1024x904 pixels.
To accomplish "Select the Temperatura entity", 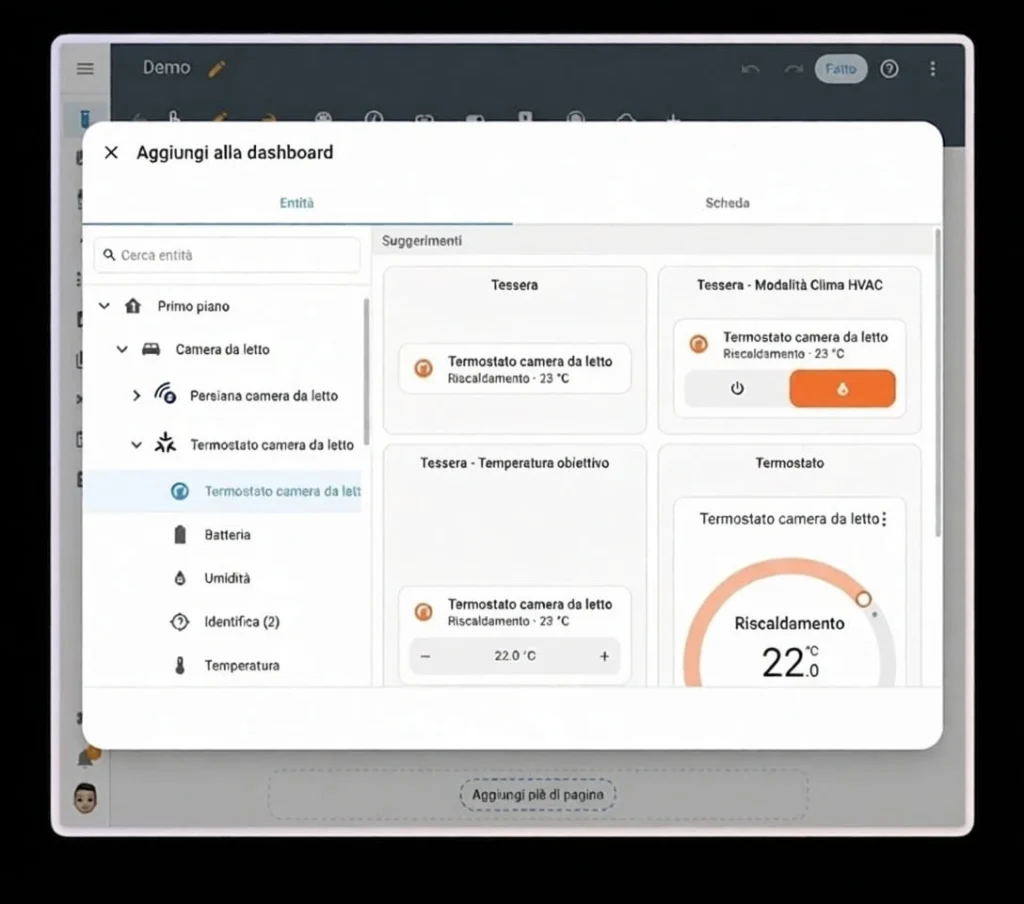I will tap(222, 666).
